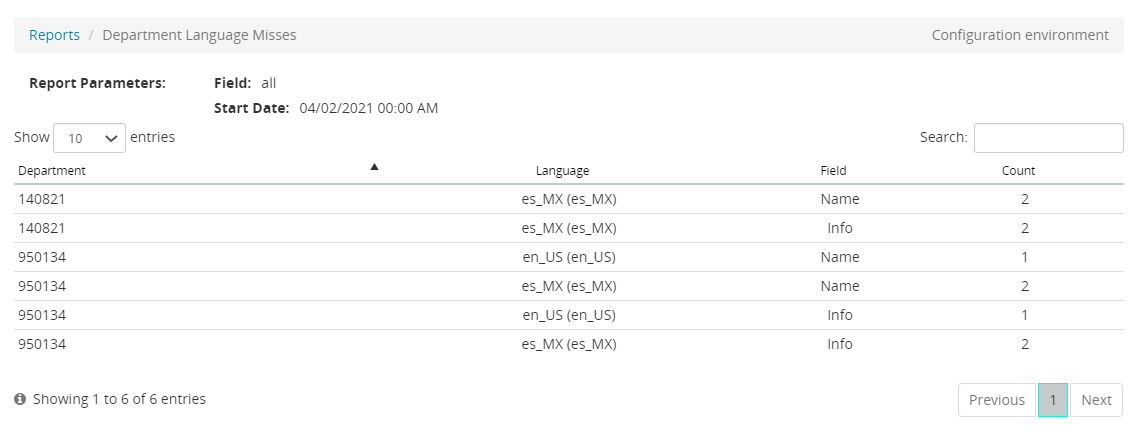Open the Reports breadcrumb link
1134x440 pixels.
[54, 35]
